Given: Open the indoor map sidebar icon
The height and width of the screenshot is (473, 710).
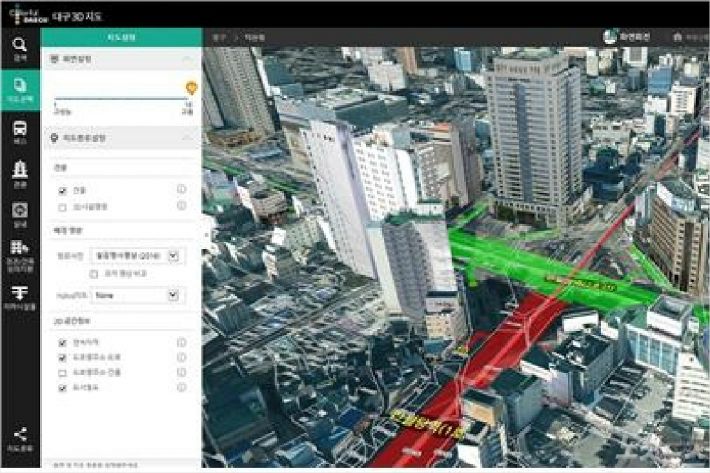Looking at the screenshot, I should [x=20, y=214].
